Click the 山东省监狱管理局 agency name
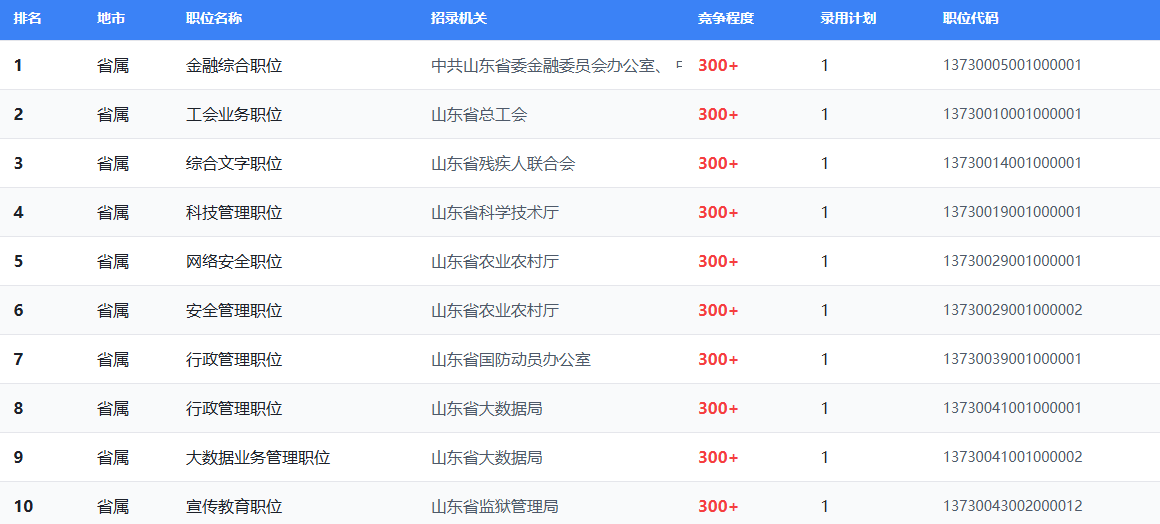The width and height of the screenshot is (1160, 524). pos(495,507)
